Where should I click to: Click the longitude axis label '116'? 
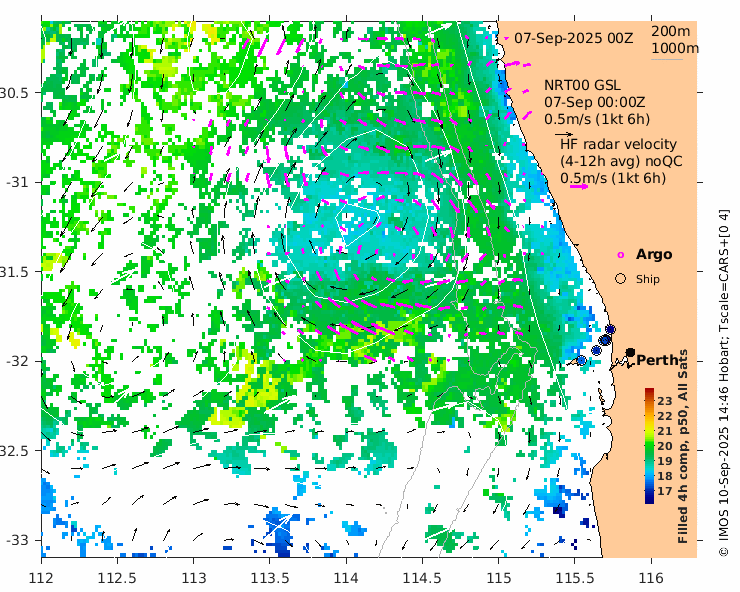click(651, 578)
